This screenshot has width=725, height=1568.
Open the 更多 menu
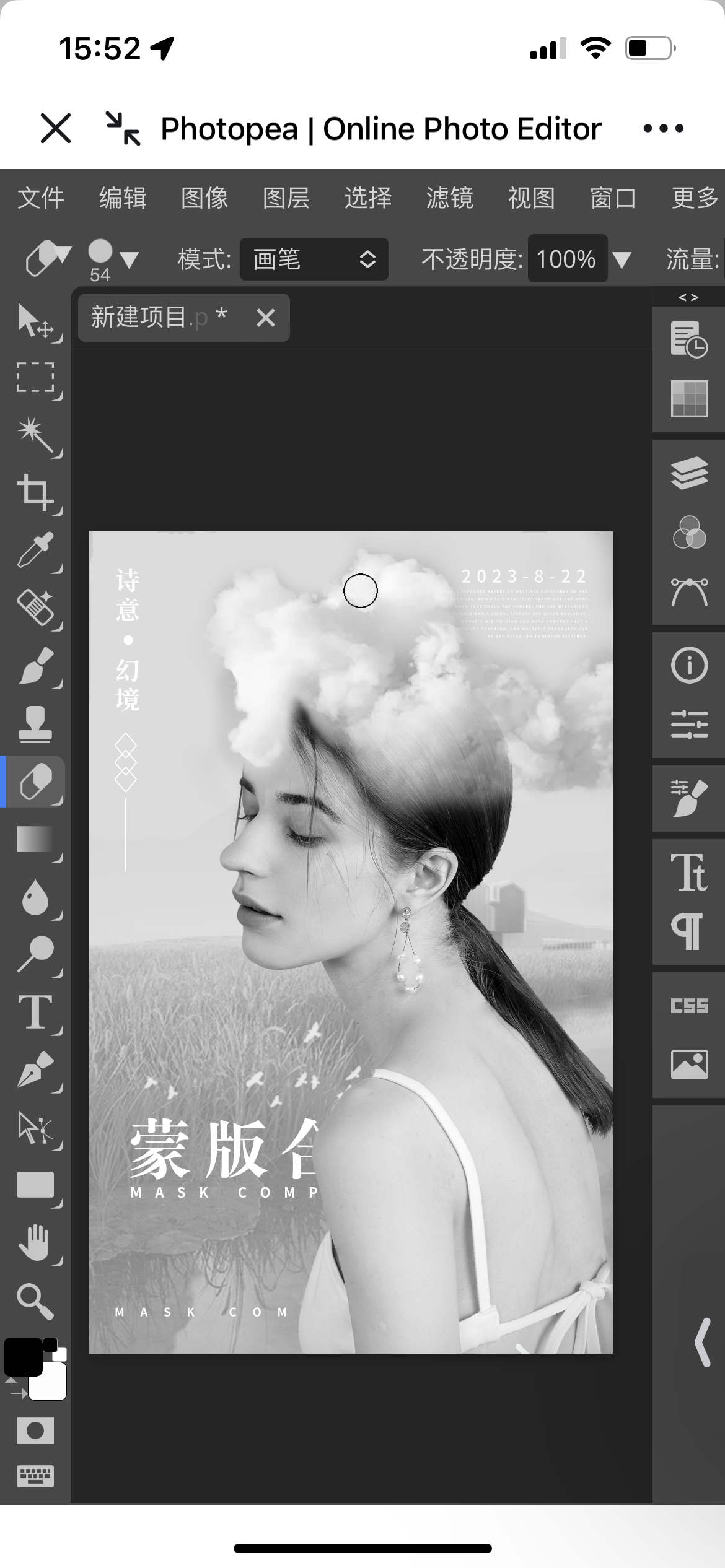695,198
